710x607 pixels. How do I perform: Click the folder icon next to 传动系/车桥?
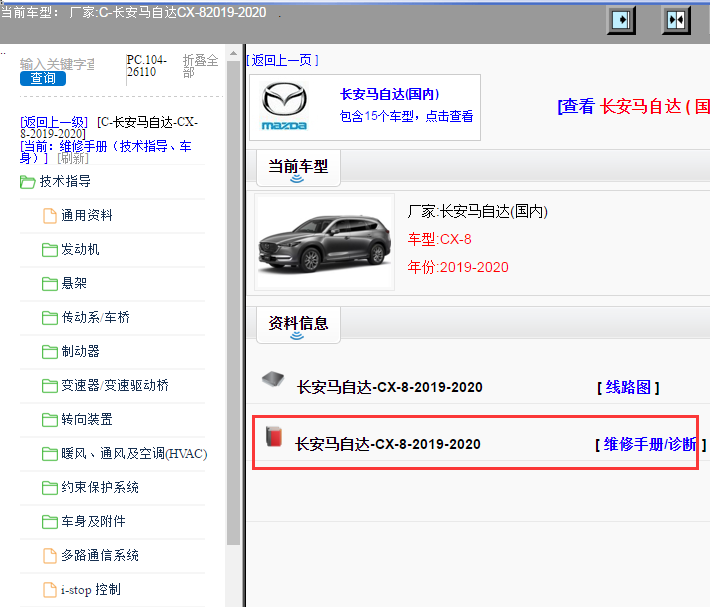pos(50,318)
